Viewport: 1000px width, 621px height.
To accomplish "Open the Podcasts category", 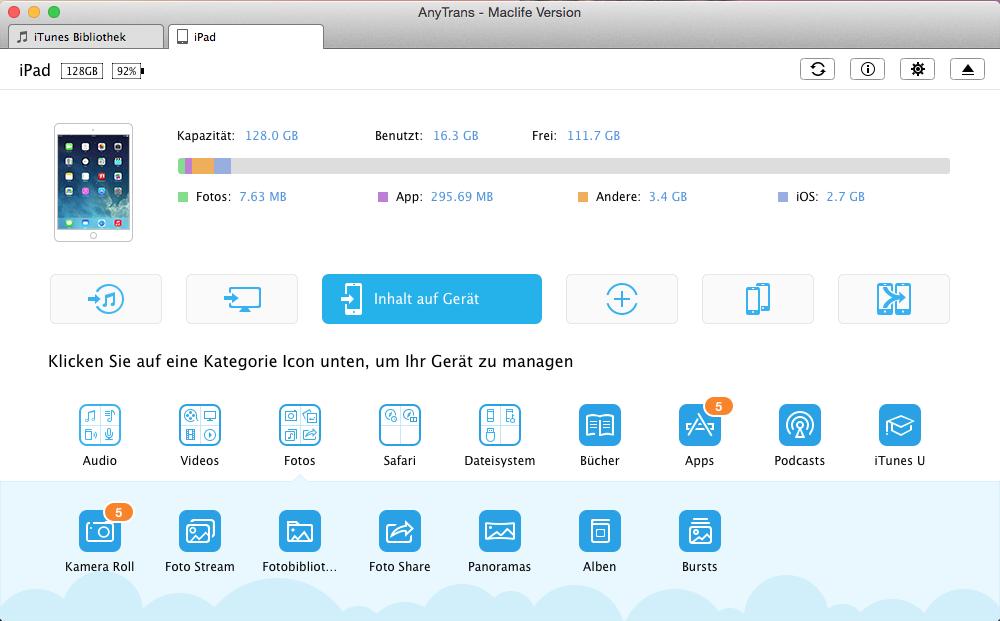I will (800, 425).
